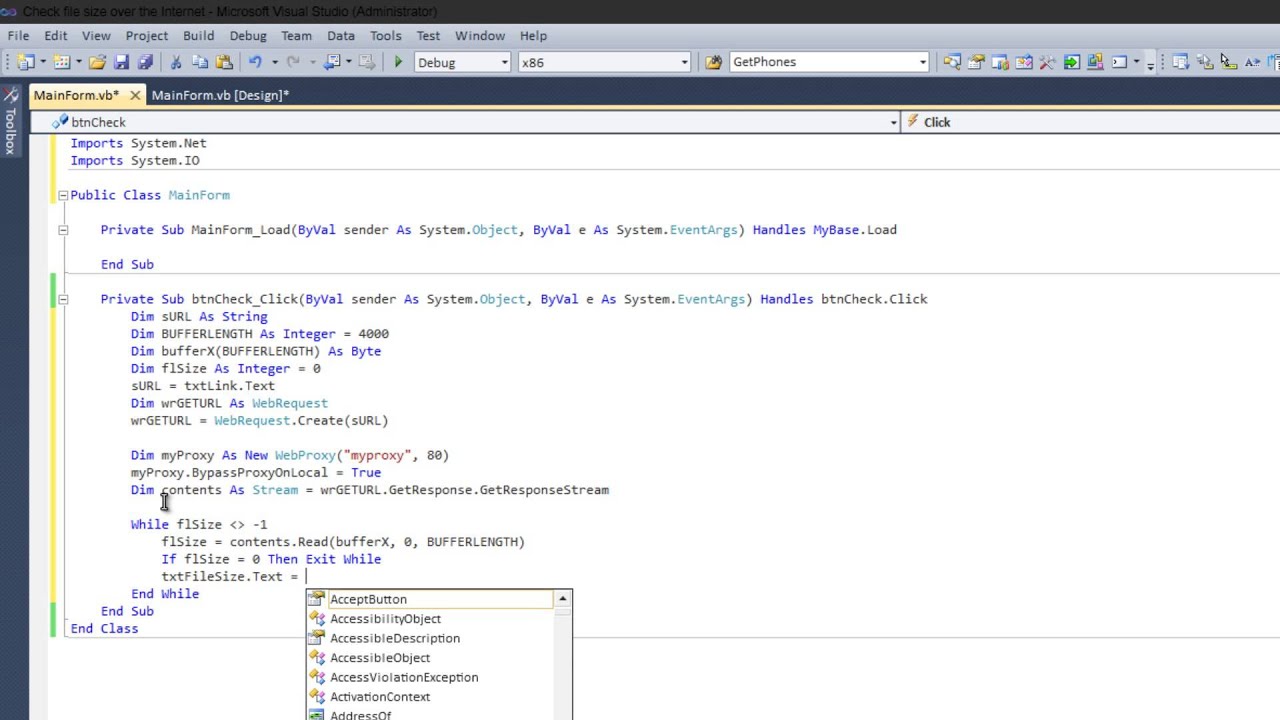Open the Edit menu
Viewport: 1280px width, 720px height.
pyautogui.click(x=56, y=35)
